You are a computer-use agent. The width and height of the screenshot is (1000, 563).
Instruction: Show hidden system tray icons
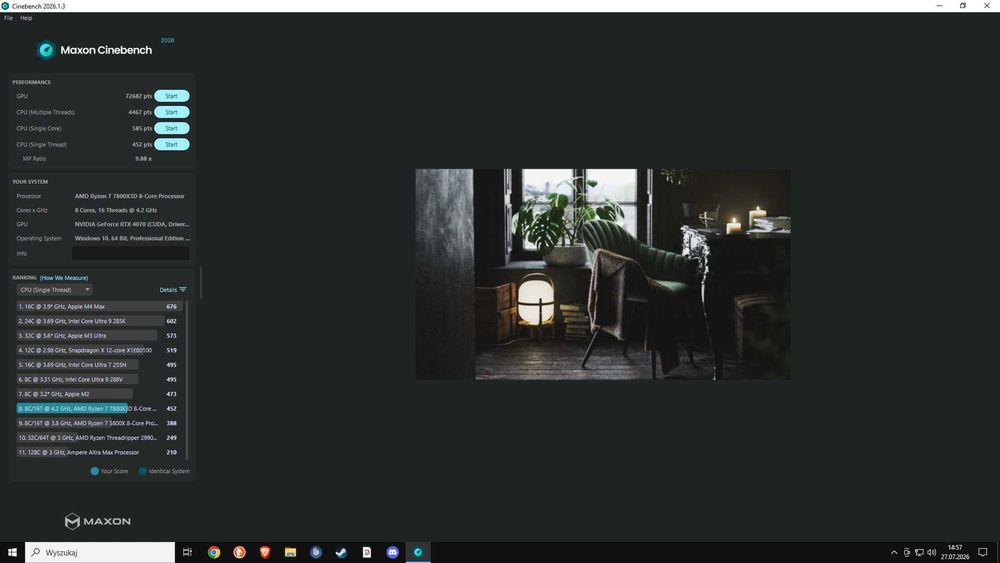click(x=893, y=552)
